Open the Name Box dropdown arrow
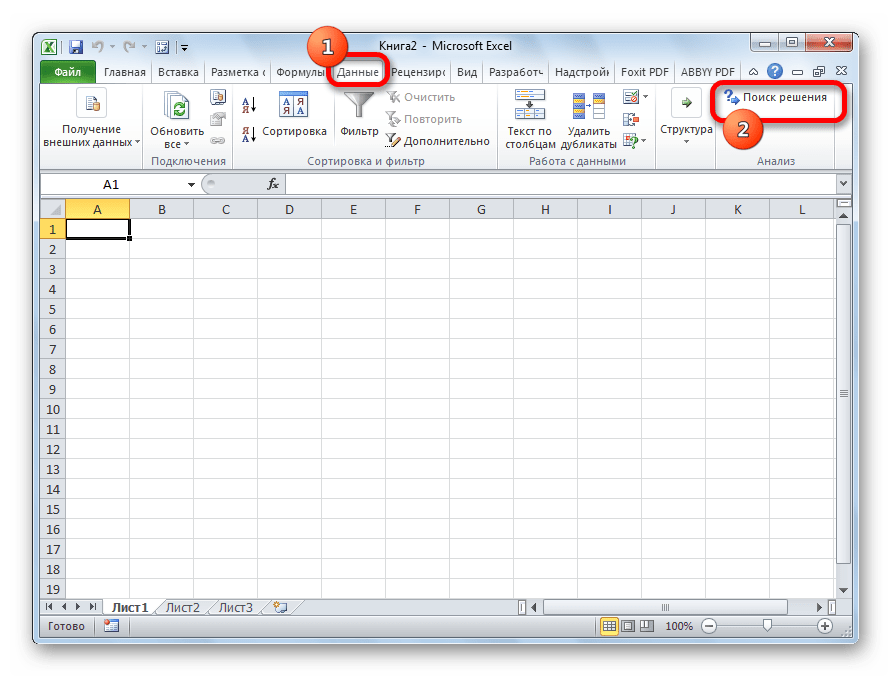The height and width of the screenshot is (677, 892). [191, 185]
